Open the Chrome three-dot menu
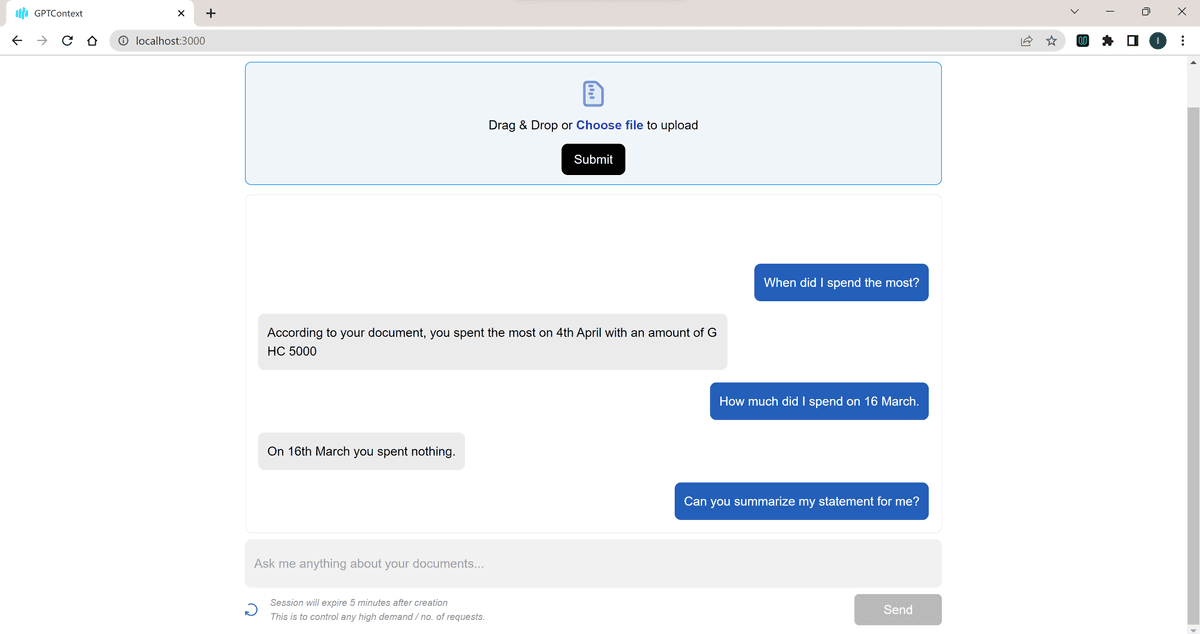 (1182, 41)
